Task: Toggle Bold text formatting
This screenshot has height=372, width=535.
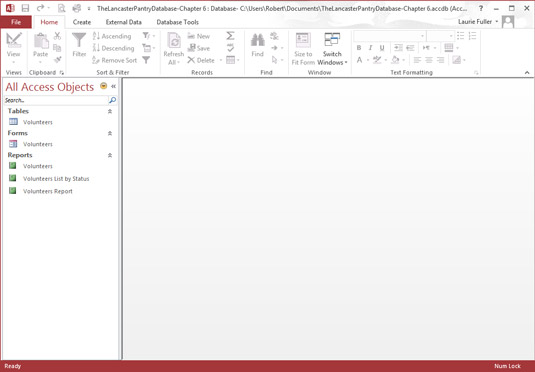Action: click(359, 48)
